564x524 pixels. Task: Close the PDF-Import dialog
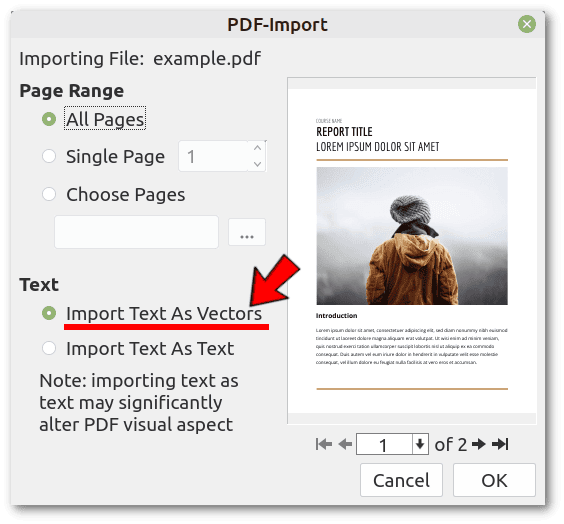click(x=527, y=24)
